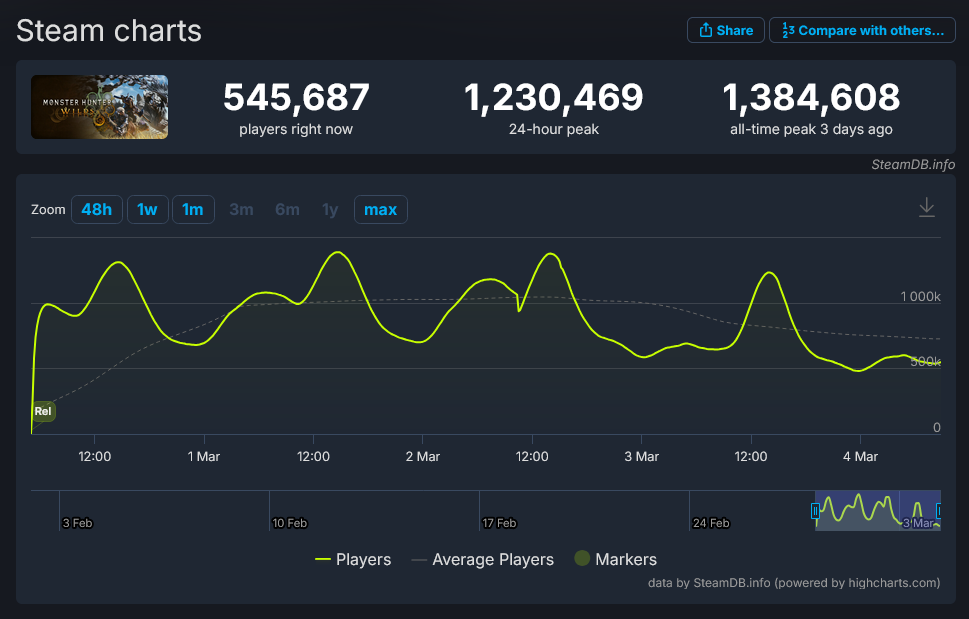Click the right navigator range handle

pyautogui.click(x=938, y=511)
